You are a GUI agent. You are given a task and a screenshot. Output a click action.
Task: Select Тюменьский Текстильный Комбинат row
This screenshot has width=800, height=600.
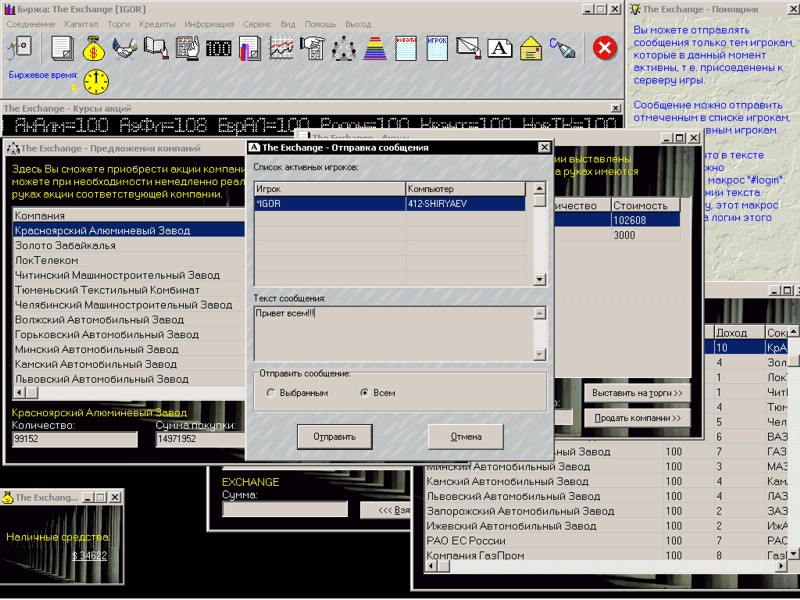[x=129, y=290]
